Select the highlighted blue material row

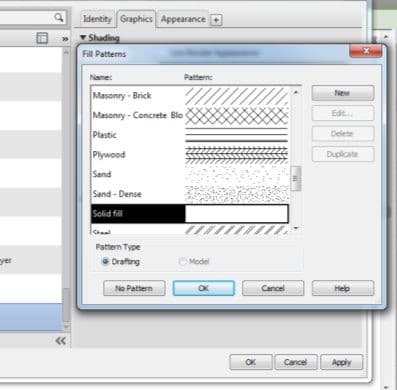click(x=31, y=317)
